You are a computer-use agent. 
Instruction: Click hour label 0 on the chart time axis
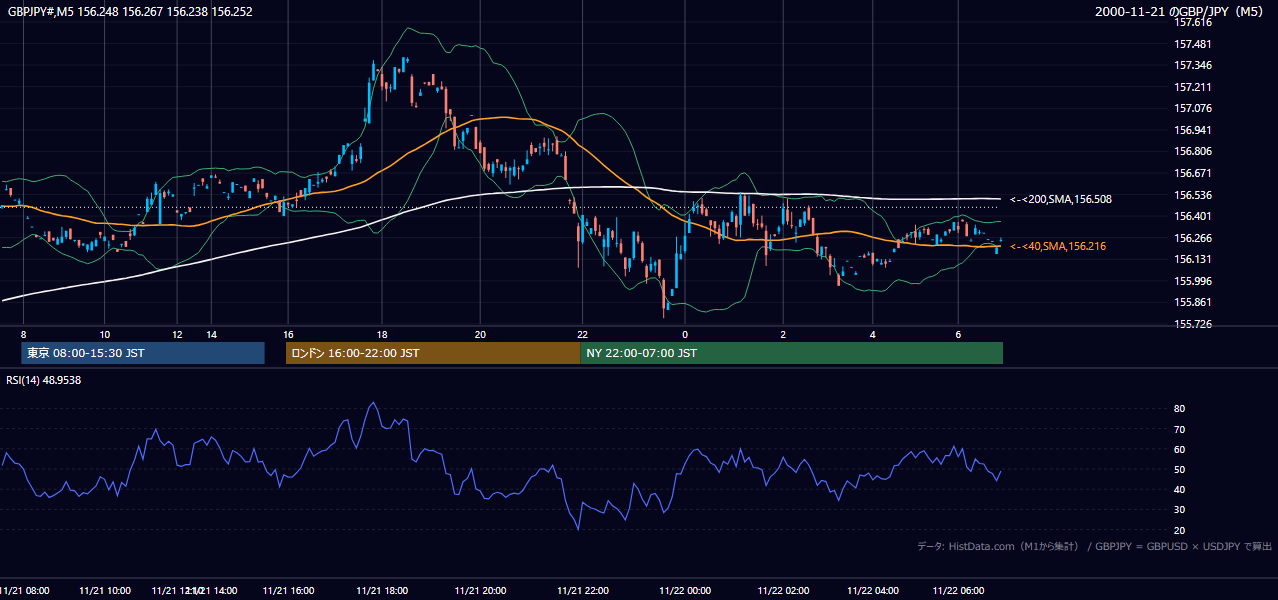(x=685, y=334)
